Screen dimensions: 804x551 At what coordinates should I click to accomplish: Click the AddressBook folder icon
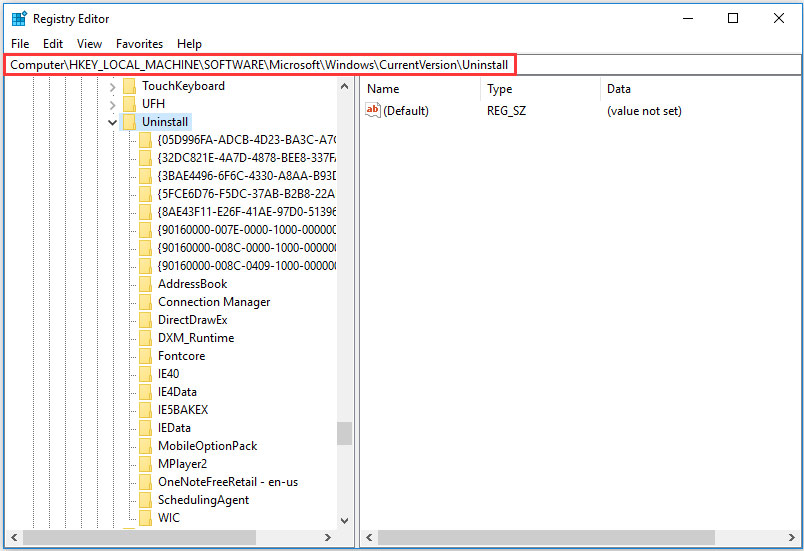(146, 284)
